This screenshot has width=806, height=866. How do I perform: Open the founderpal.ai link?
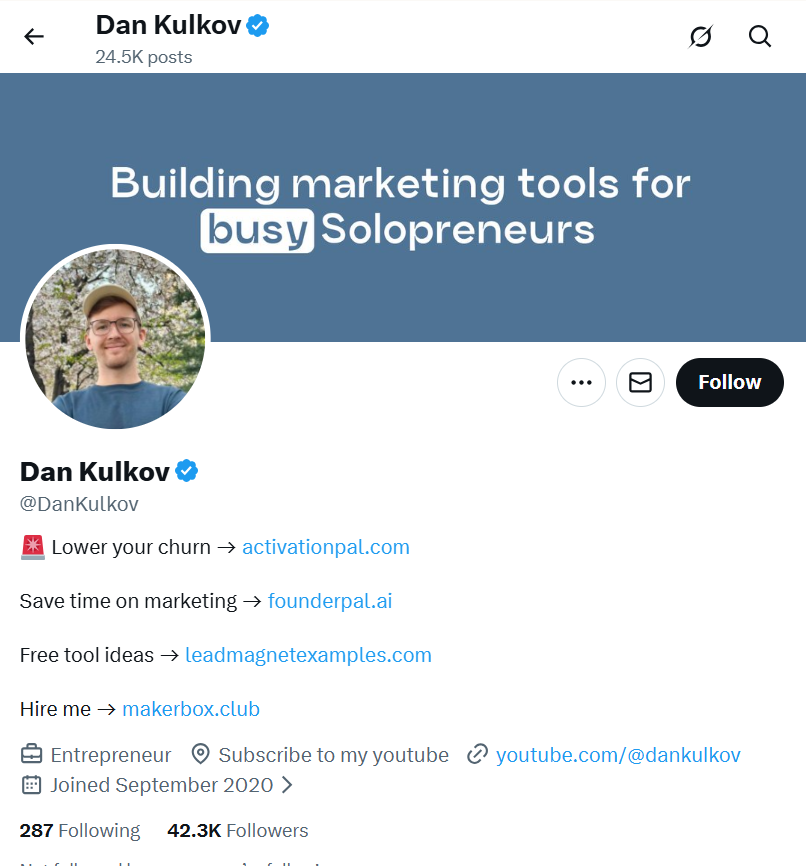coord(330,601)
